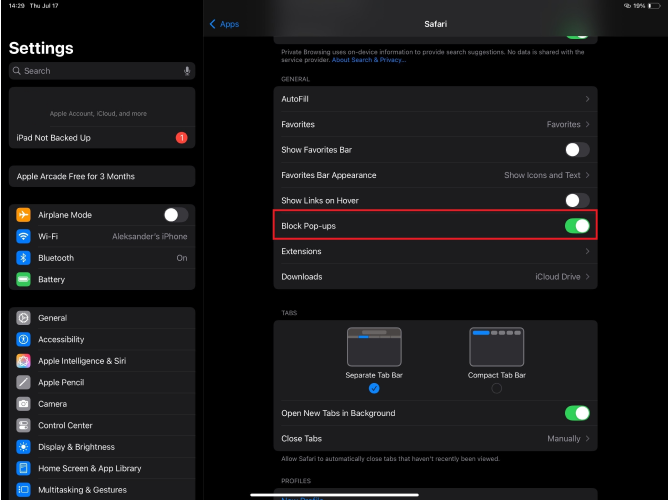Viewport: 668px width, 500px height.
Task: Open Apple Arcade Free for 3 Months
Action: pos(102,176)
